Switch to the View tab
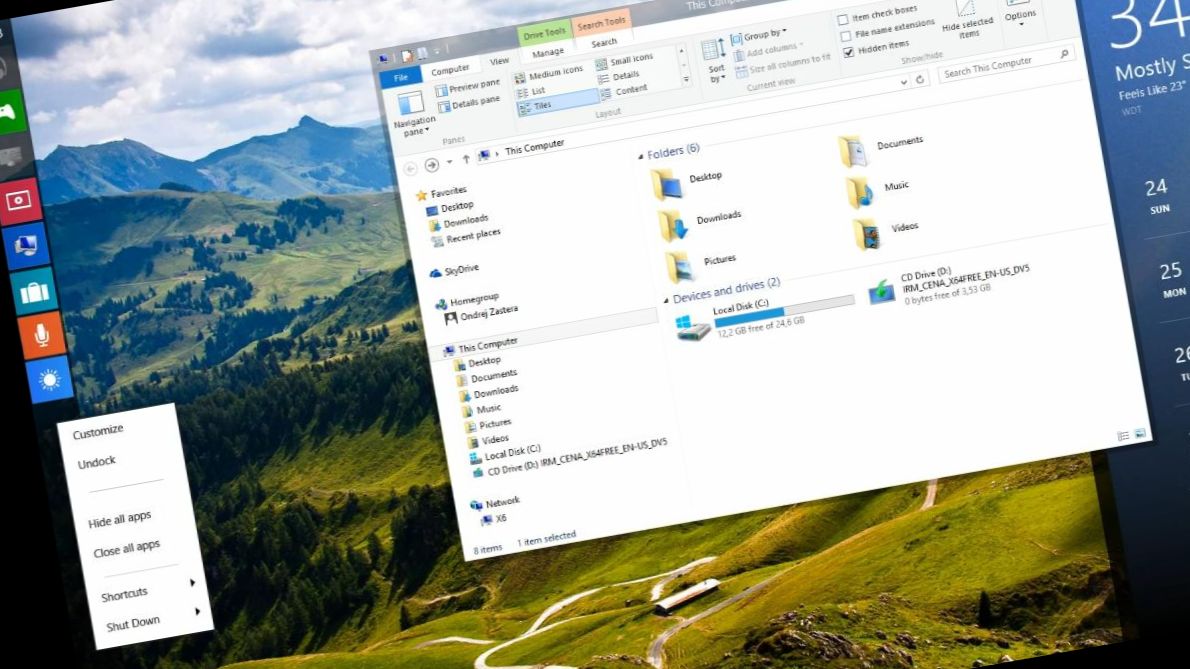This screenshot has width=1190, height=669. pos(499,61)
